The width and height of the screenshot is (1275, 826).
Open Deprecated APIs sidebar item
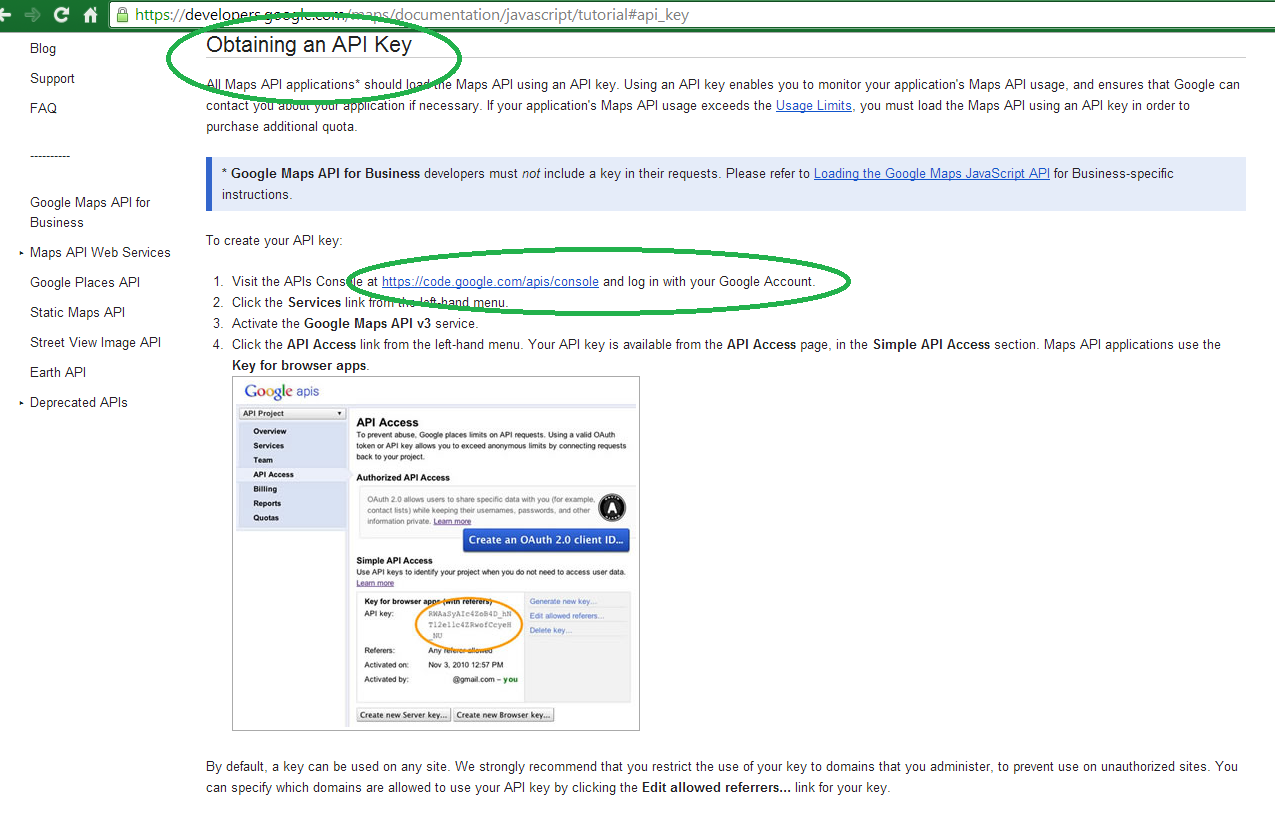pos(79,402)
